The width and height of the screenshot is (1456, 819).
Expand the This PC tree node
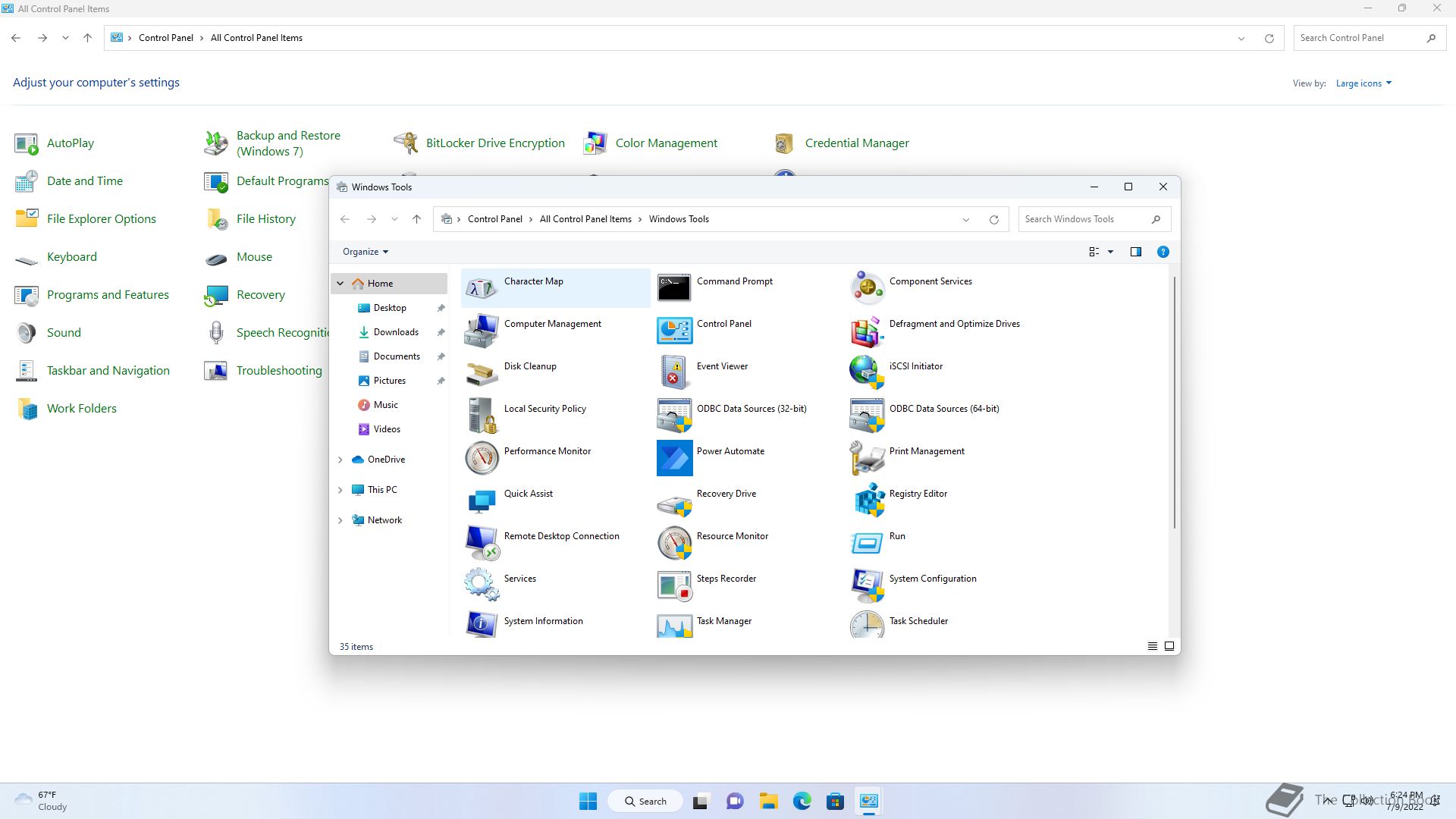[x=340, y=490]
